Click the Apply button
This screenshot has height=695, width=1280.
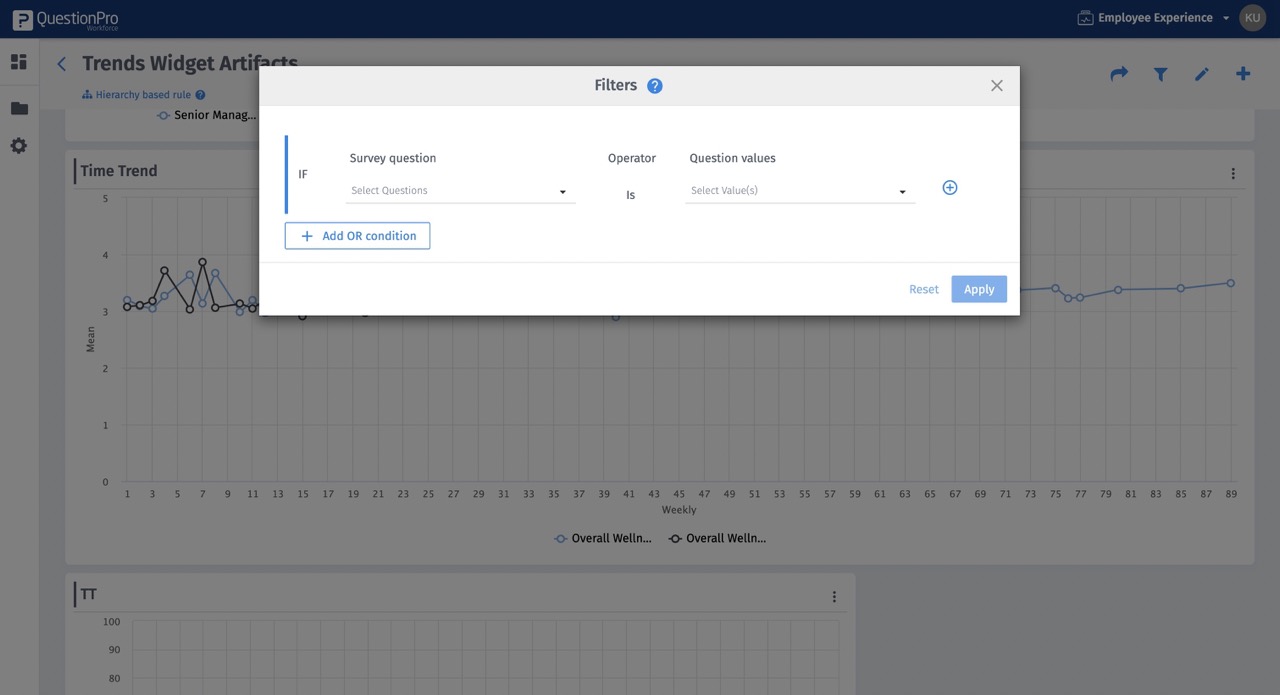tap(979, 289)
